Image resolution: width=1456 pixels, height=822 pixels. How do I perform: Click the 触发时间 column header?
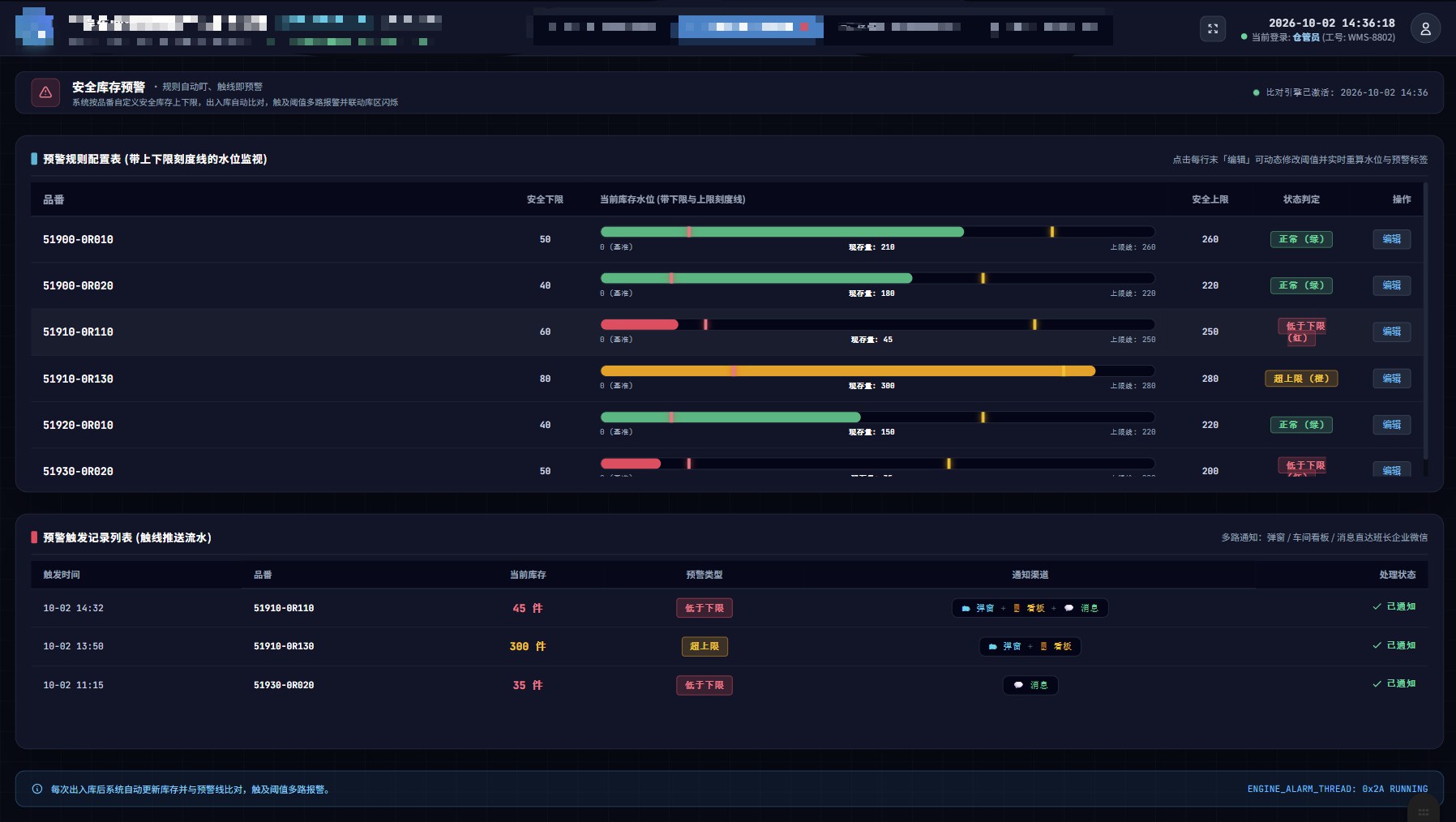point(62,575)
